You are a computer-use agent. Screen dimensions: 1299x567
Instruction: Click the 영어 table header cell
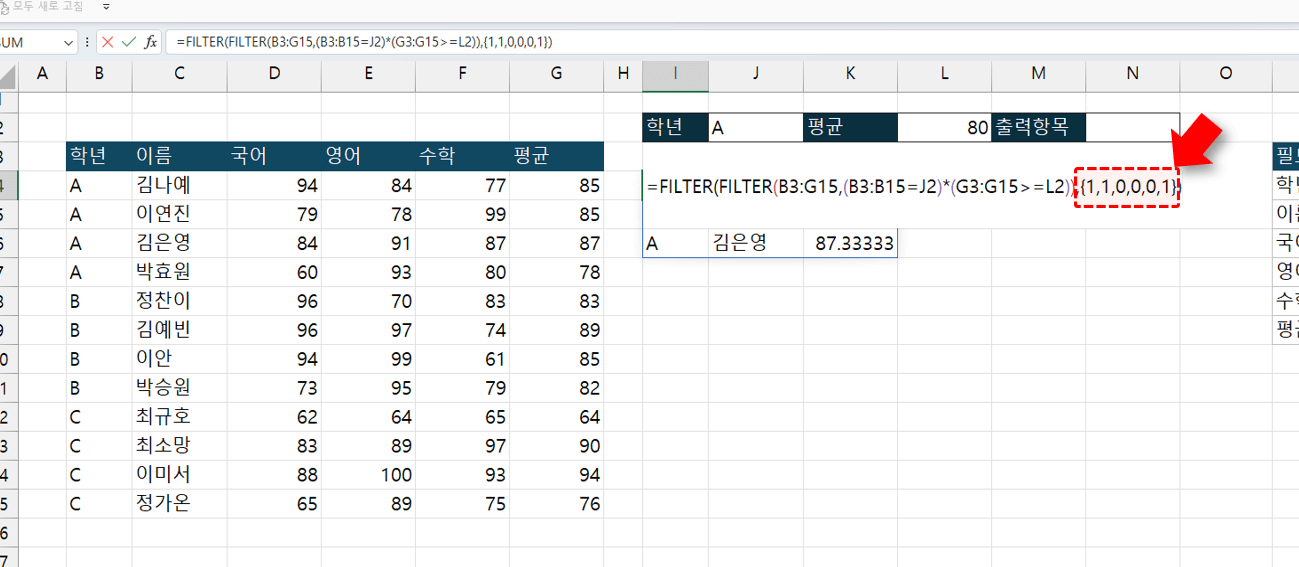click(x=368, y=156)
